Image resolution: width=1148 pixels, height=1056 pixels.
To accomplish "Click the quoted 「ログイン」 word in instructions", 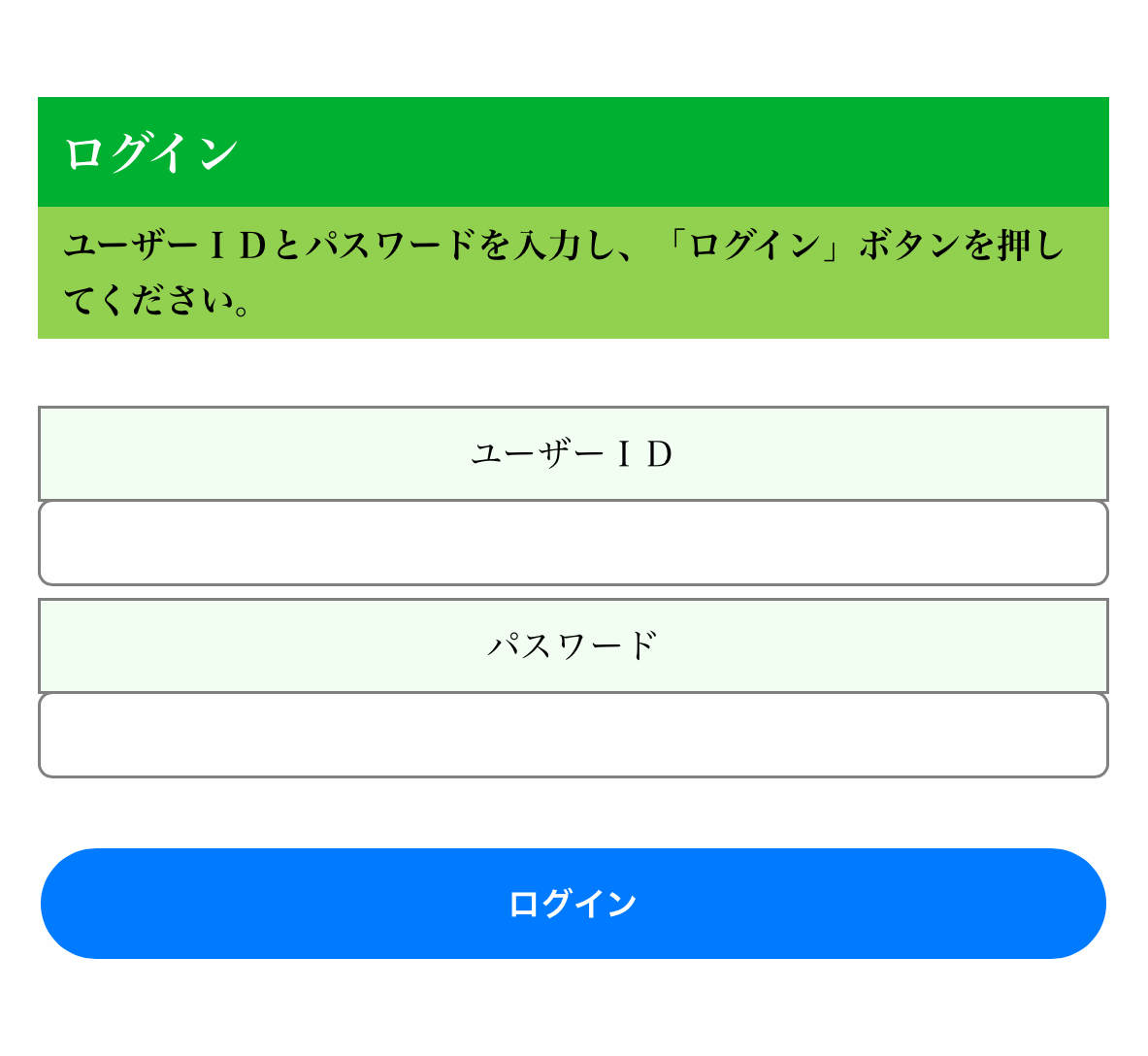I will coord(756,245).
